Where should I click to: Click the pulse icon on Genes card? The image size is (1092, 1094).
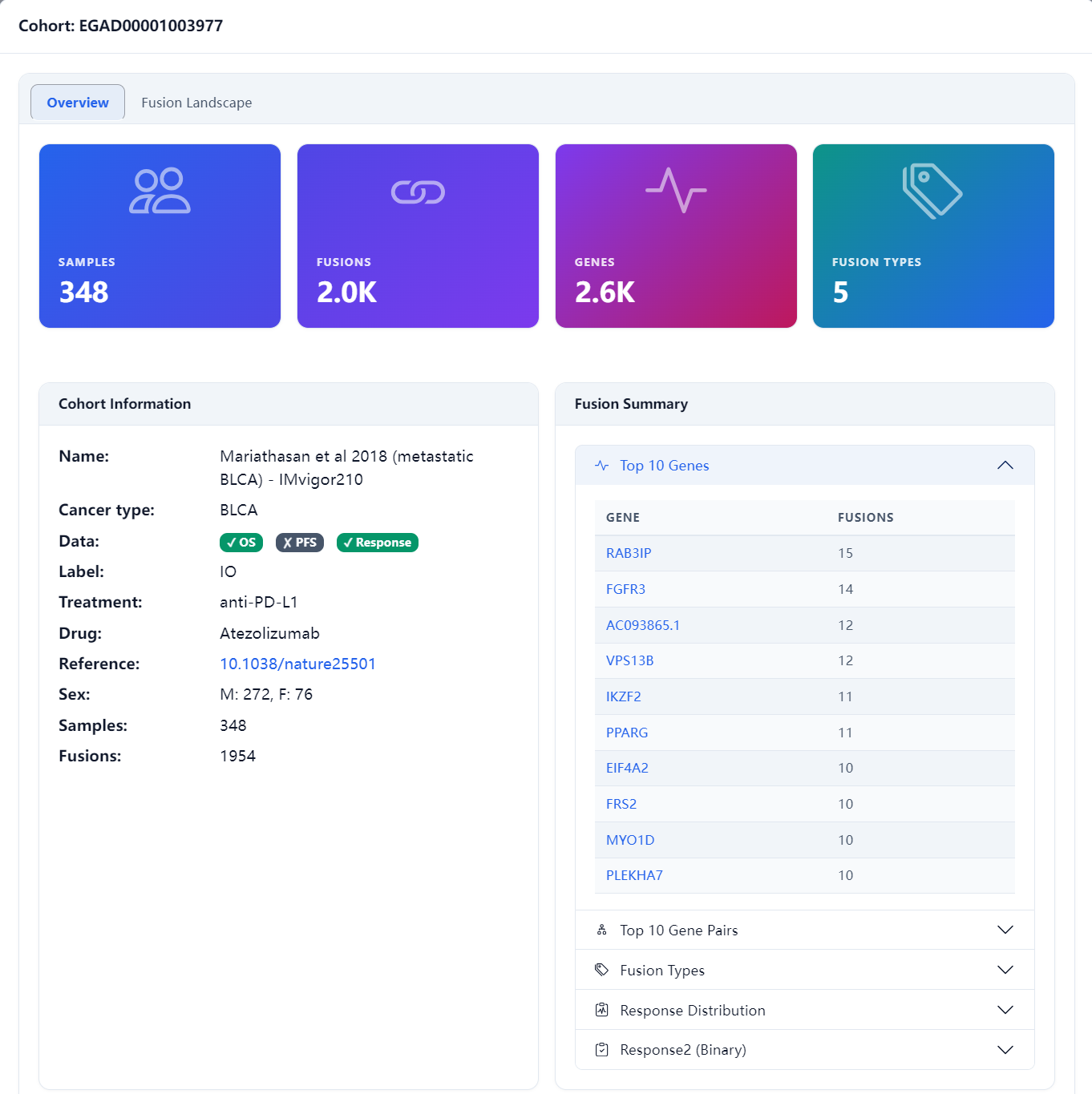point(676,190)
